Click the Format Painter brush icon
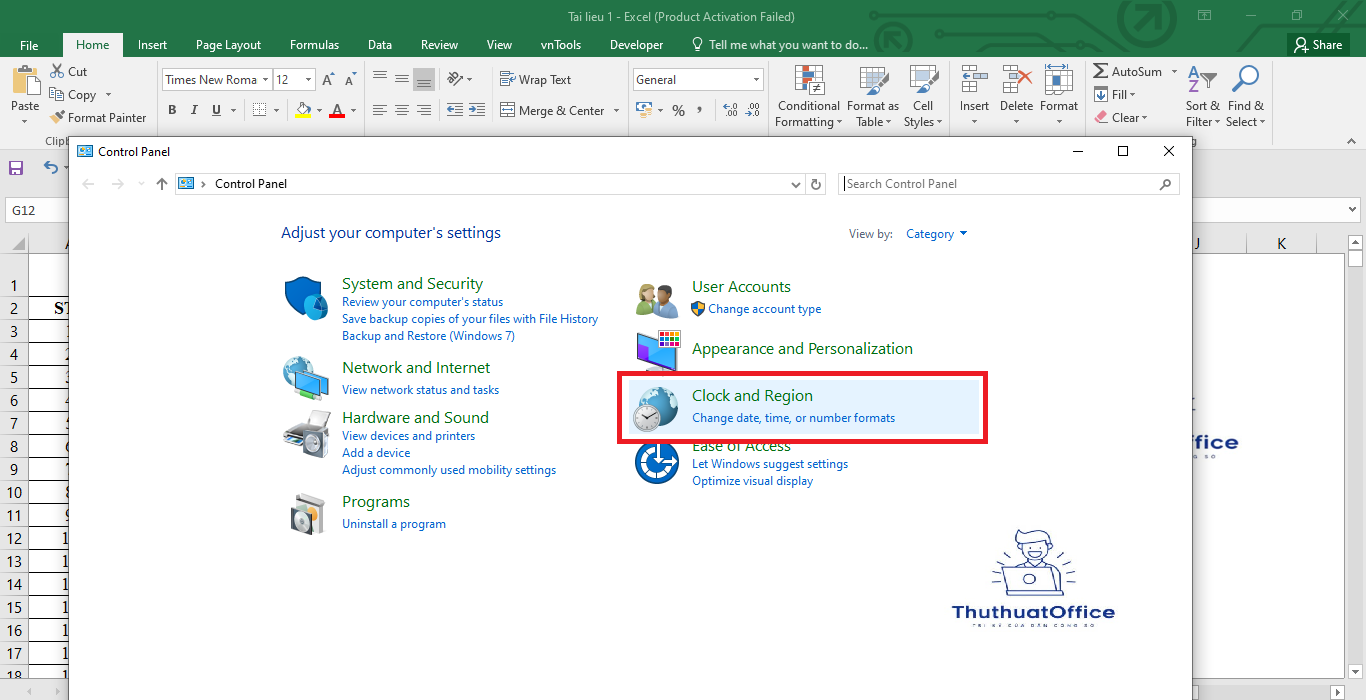 57,118
